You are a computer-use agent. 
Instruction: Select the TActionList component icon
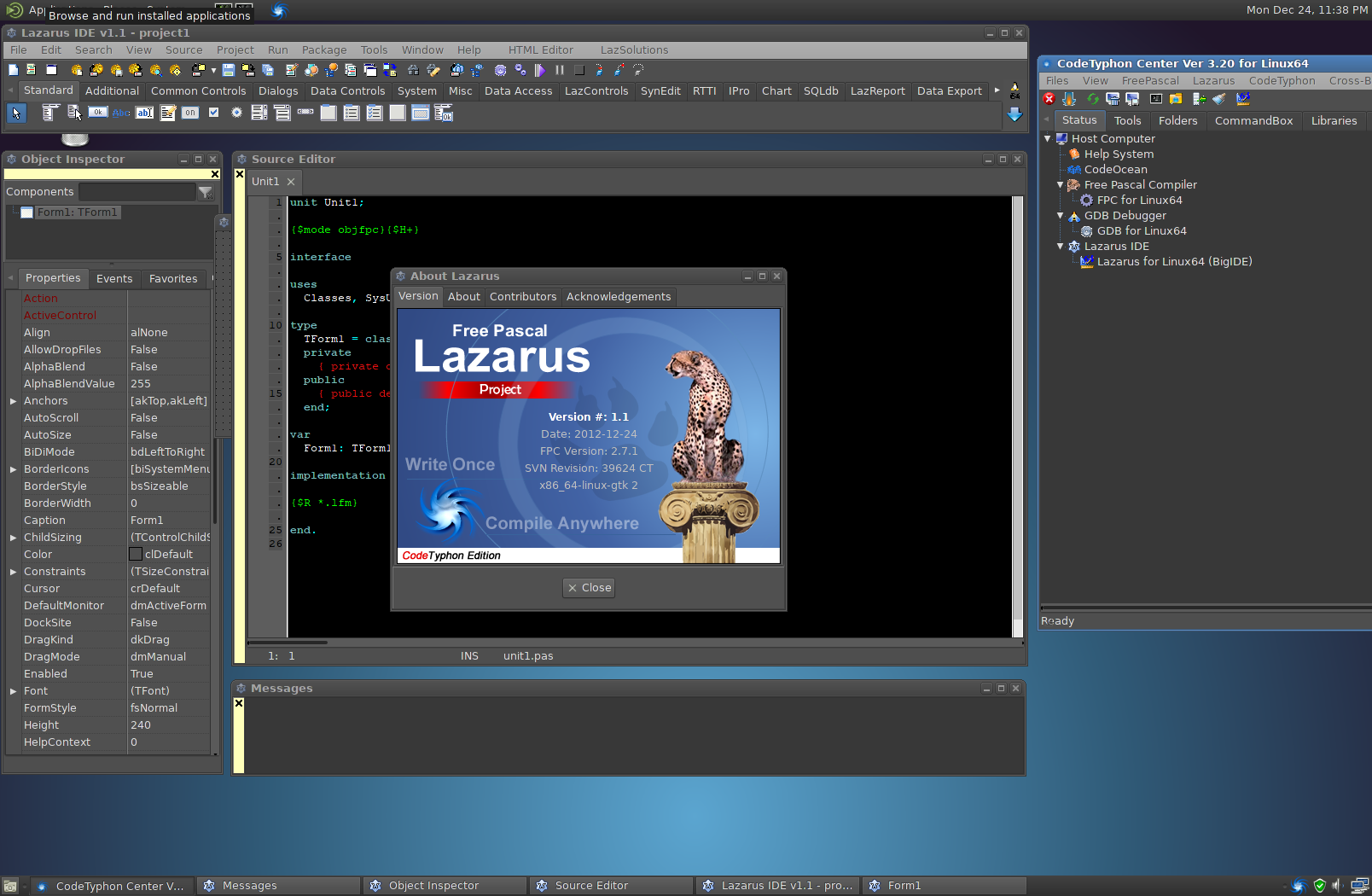444,113
